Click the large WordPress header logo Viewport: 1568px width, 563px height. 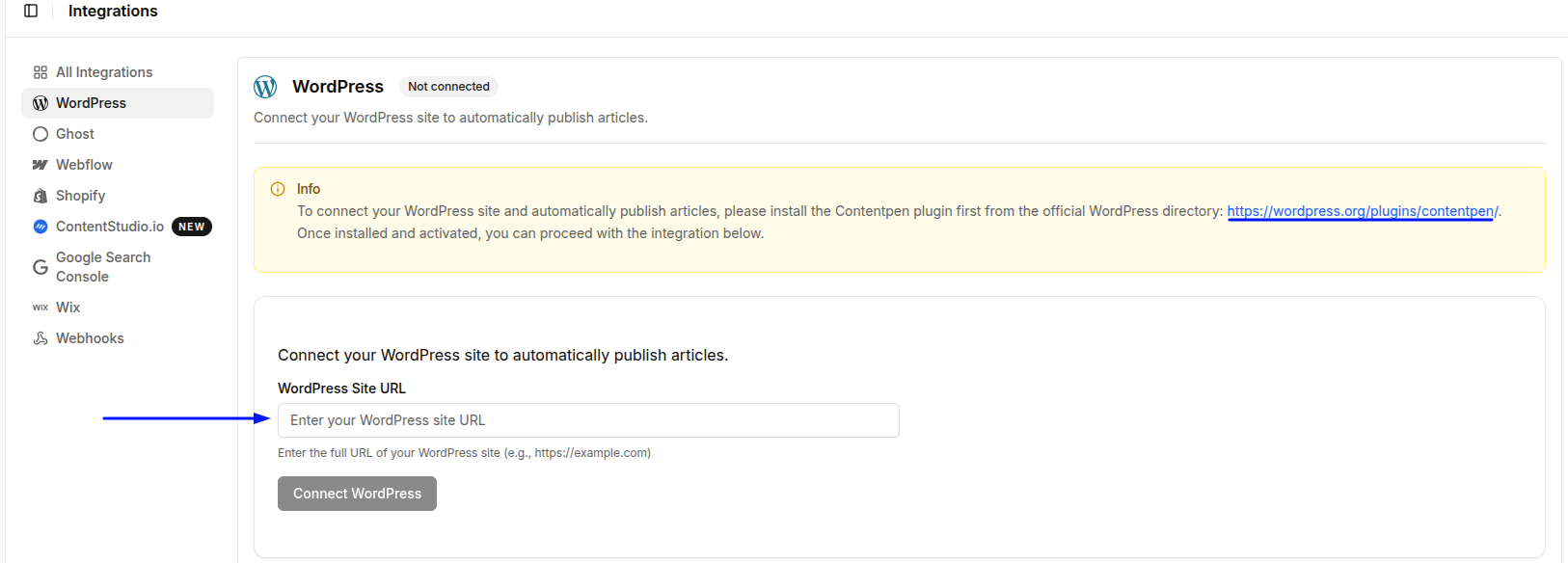click(x=265, y=87)
